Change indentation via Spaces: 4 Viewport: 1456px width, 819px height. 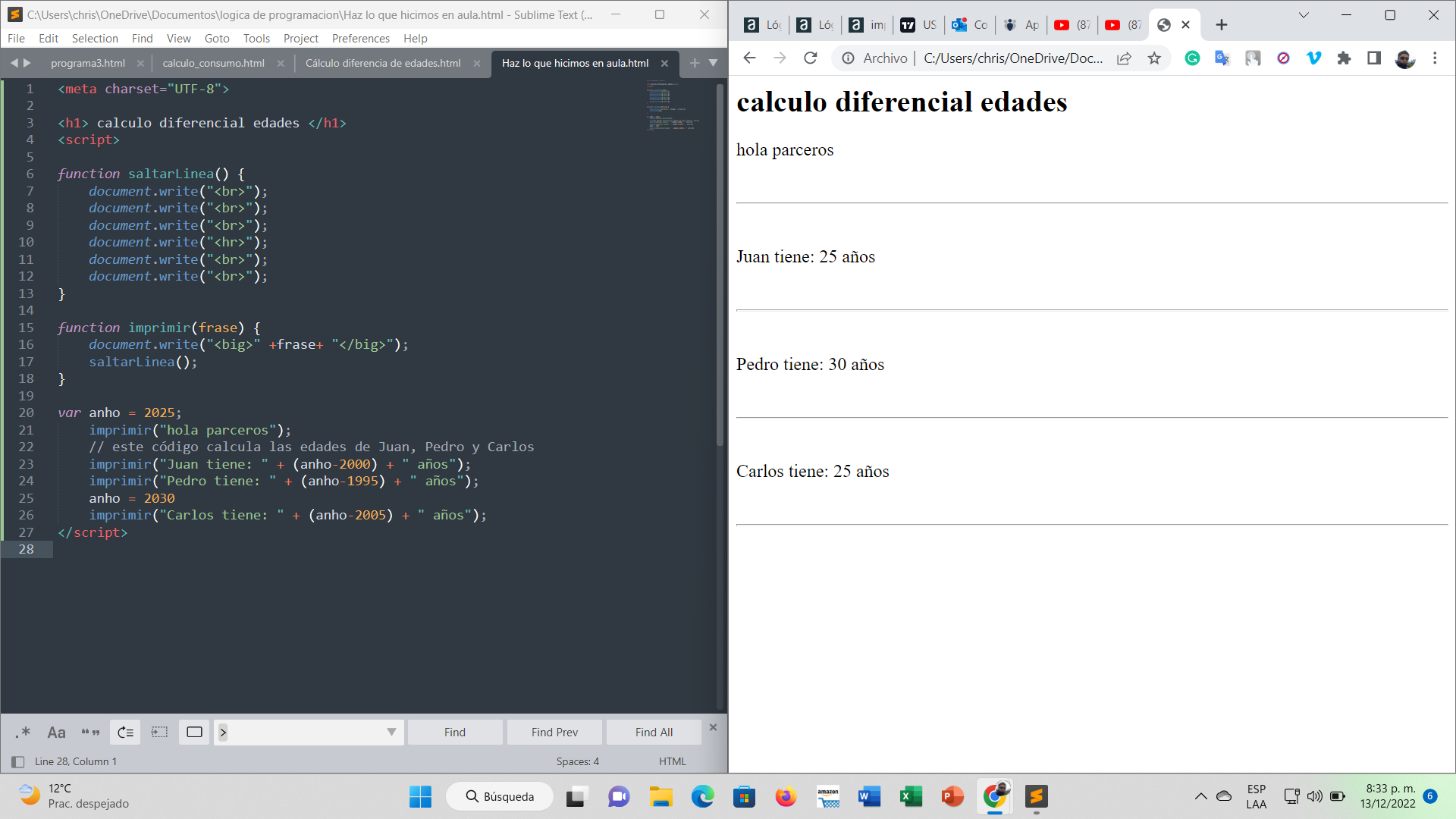pyautogui.click(x=577, y=761)
